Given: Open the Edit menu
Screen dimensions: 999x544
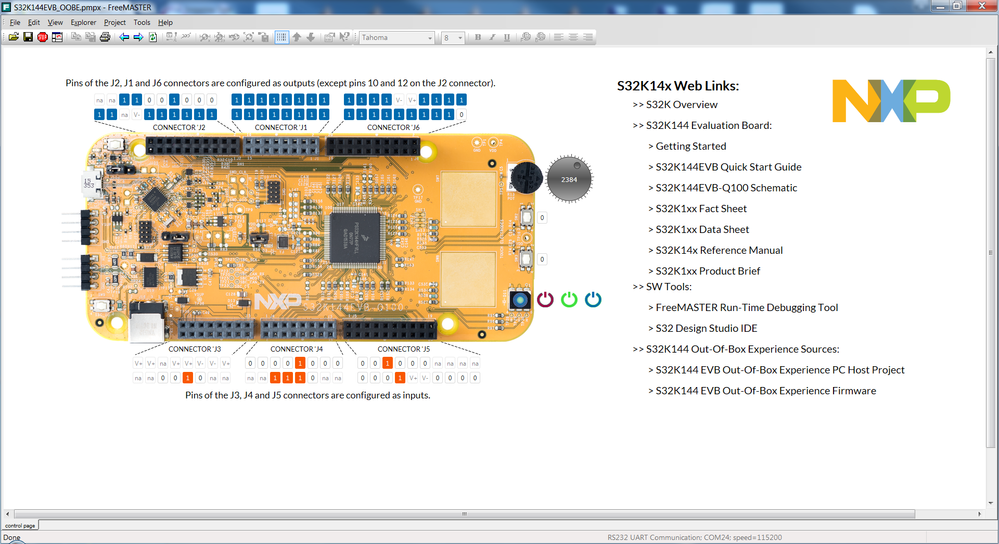Looking at the screenshot, I should tap(34, 22).
